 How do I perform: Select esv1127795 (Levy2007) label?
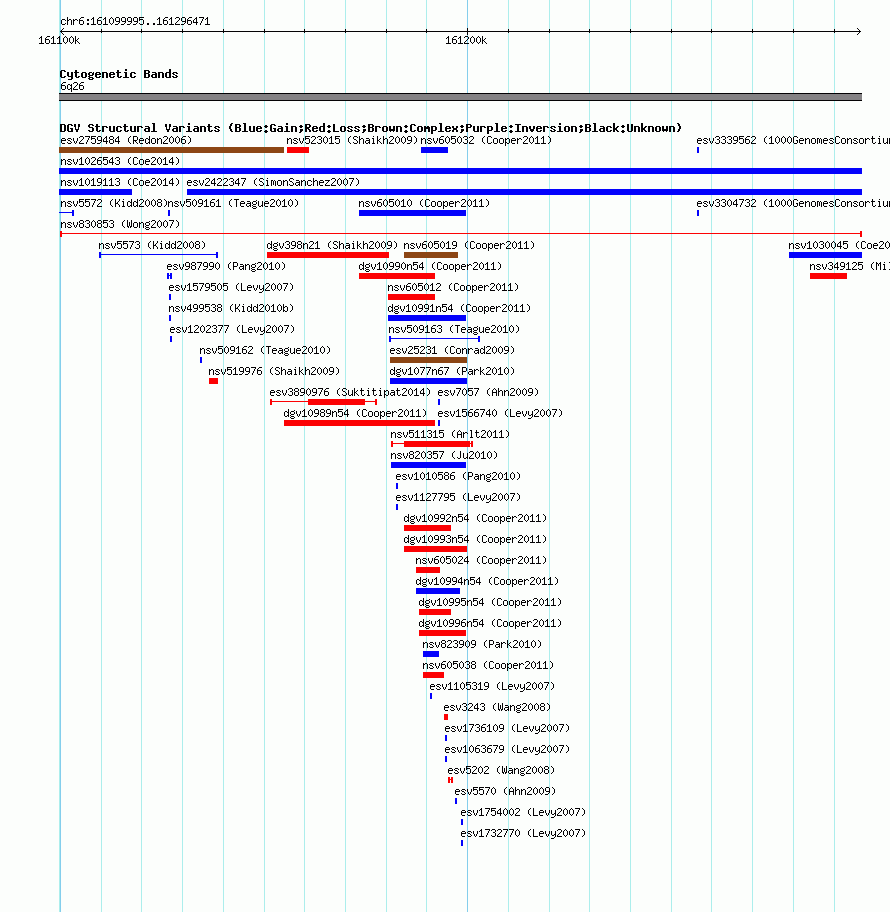(458, 496)
